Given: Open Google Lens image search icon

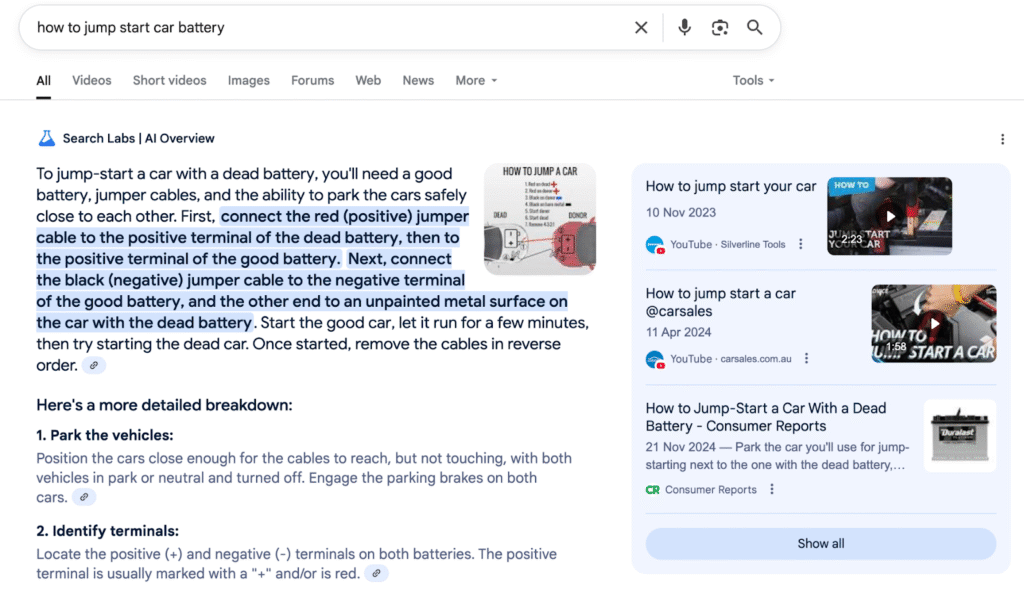Looking at the screenshot, I should click(719, 28).
